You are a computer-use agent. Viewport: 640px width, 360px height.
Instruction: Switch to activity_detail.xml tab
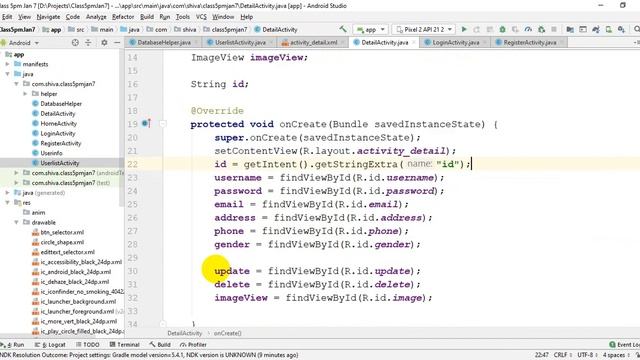(313, 42)
